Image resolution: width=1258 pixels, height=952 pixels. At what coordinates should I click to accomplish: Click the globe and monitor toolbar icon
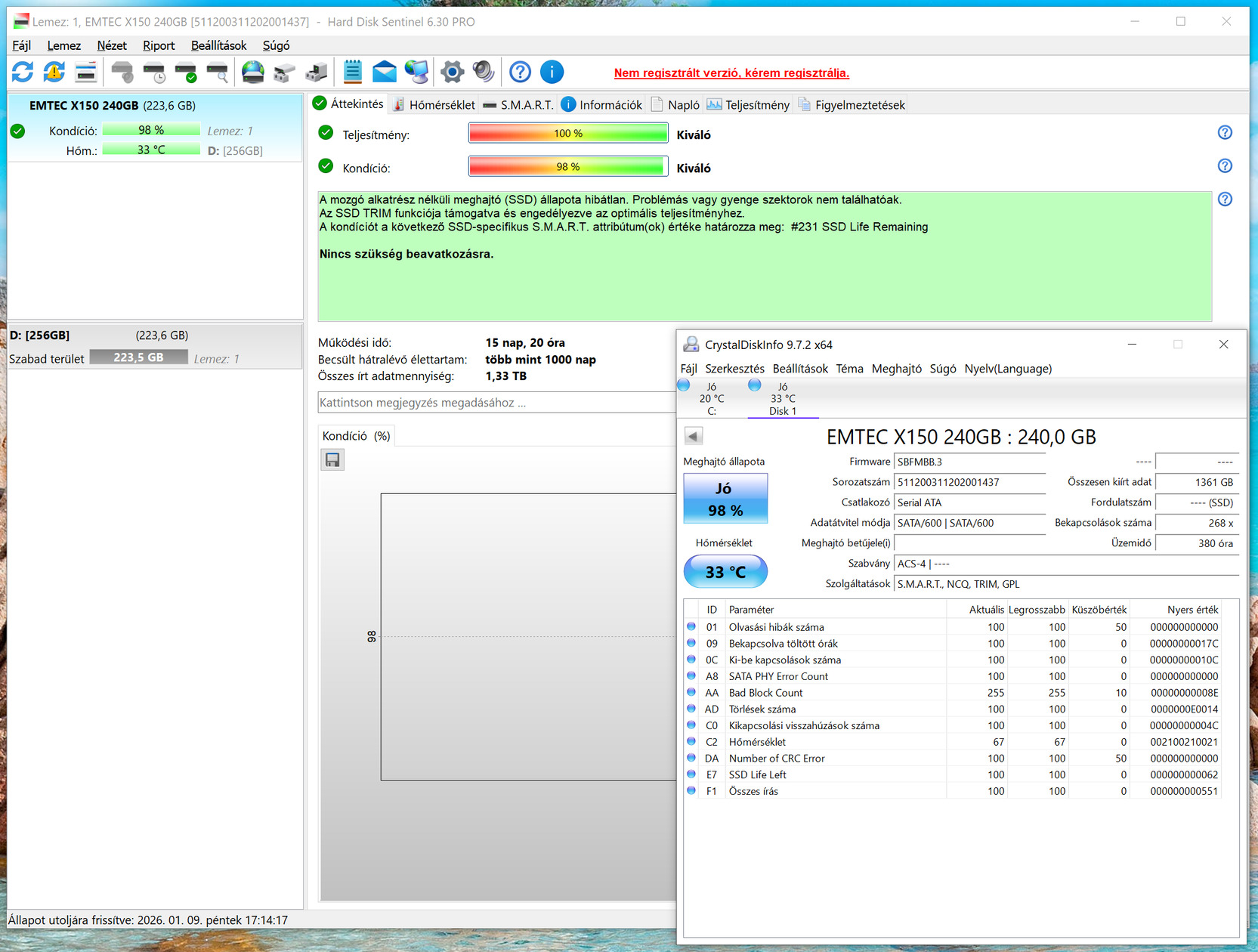[x=416, y=73]
